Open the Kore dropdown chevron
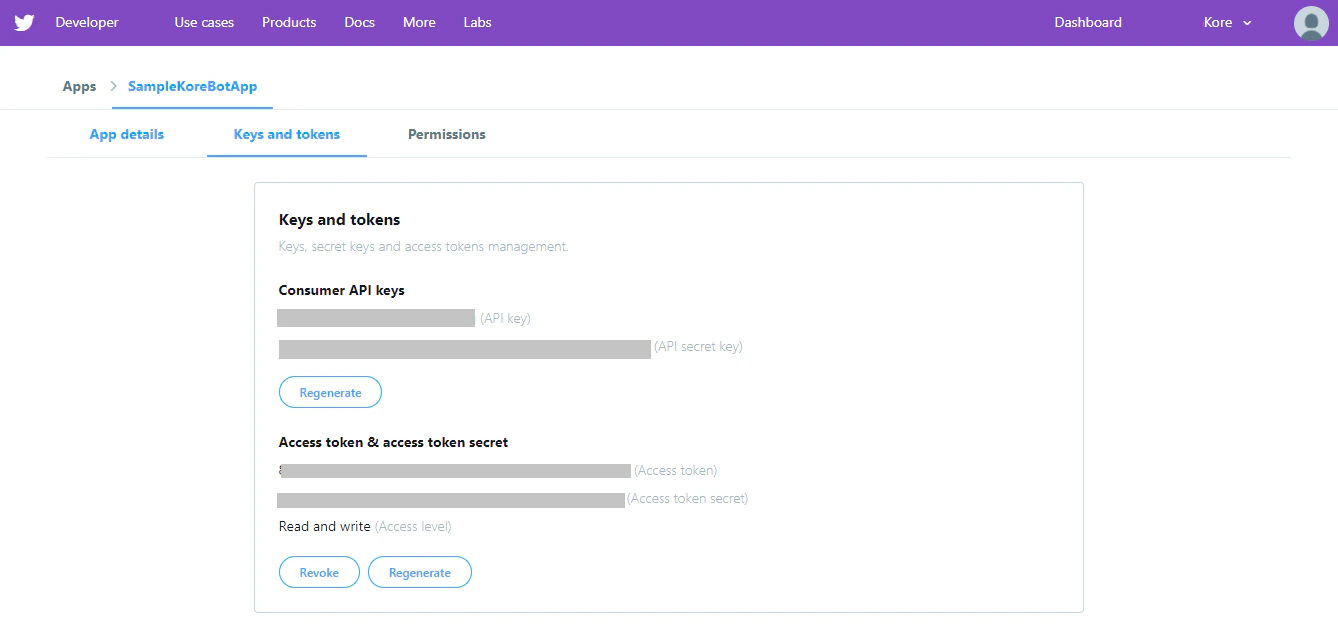 1245,22
